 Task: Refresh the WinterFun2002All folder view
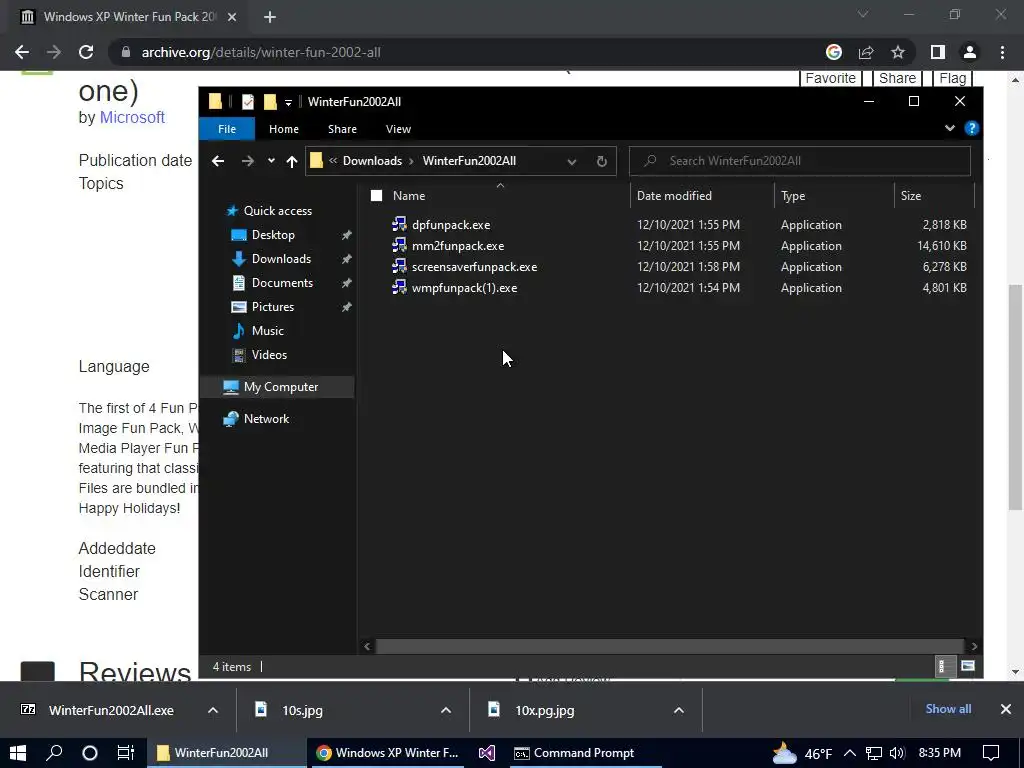(601, 161)
